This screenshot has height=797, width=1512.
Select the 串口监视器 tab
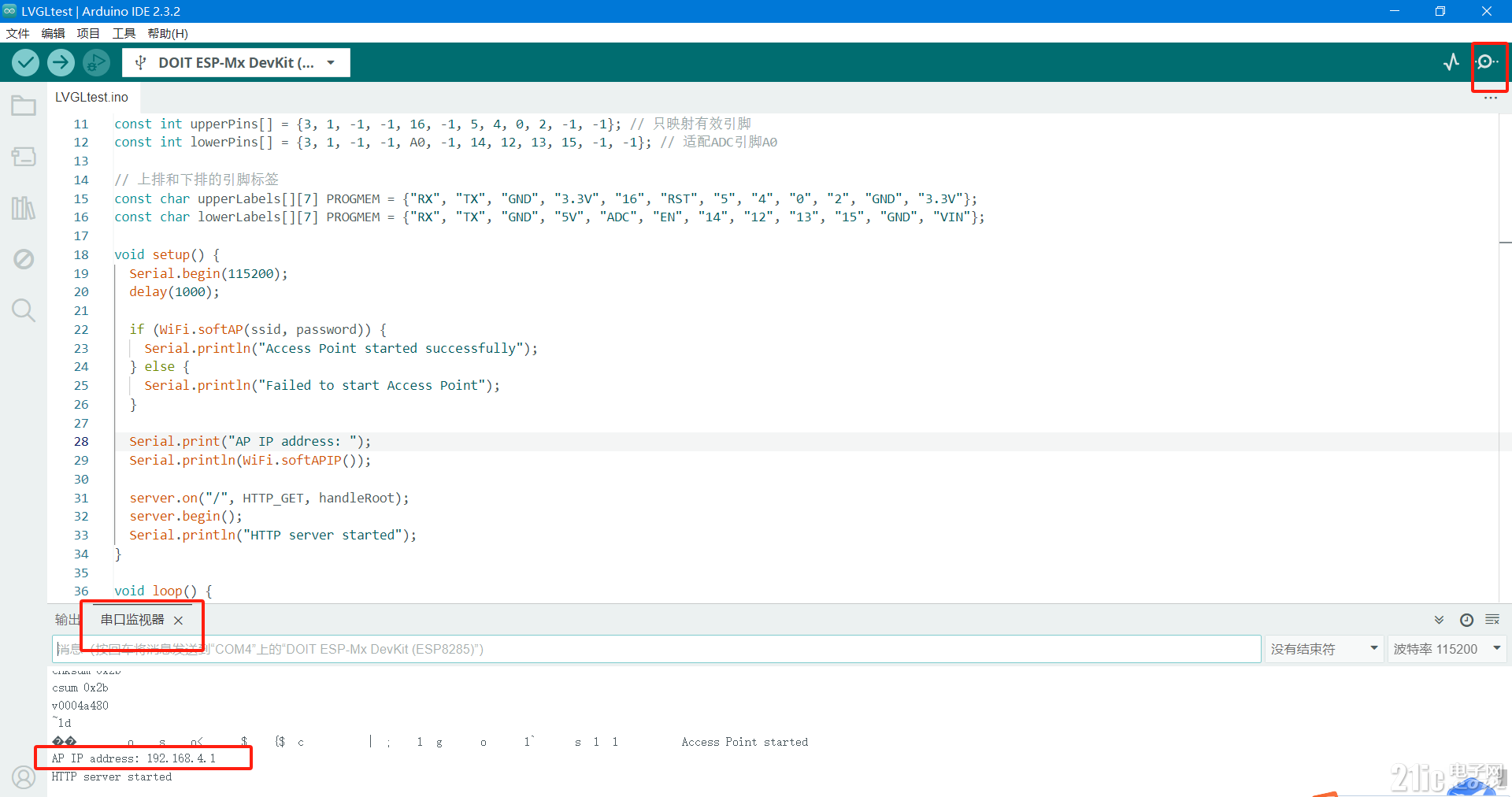pyautogui.click(x=132, y=620)
